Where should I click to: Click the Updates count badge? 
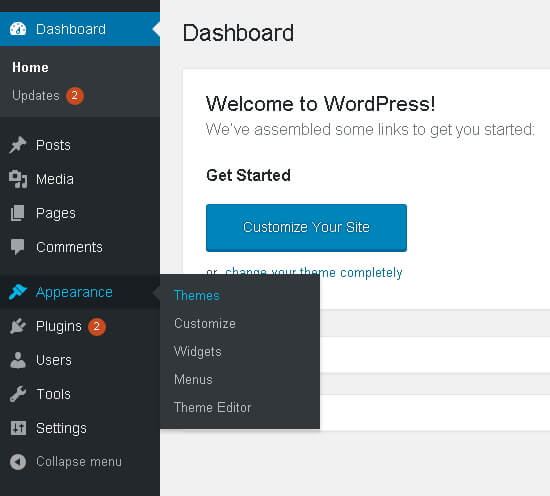tap(75, 95)
